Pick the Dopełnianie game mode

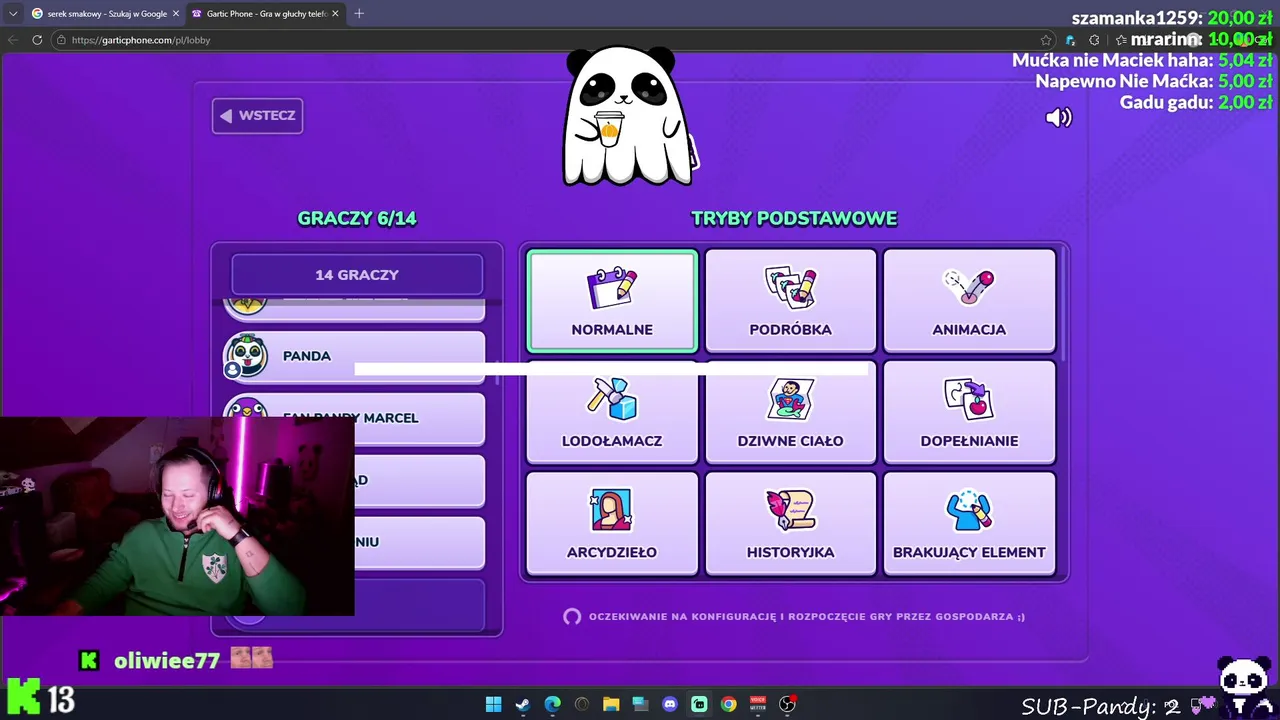[969, 413]
